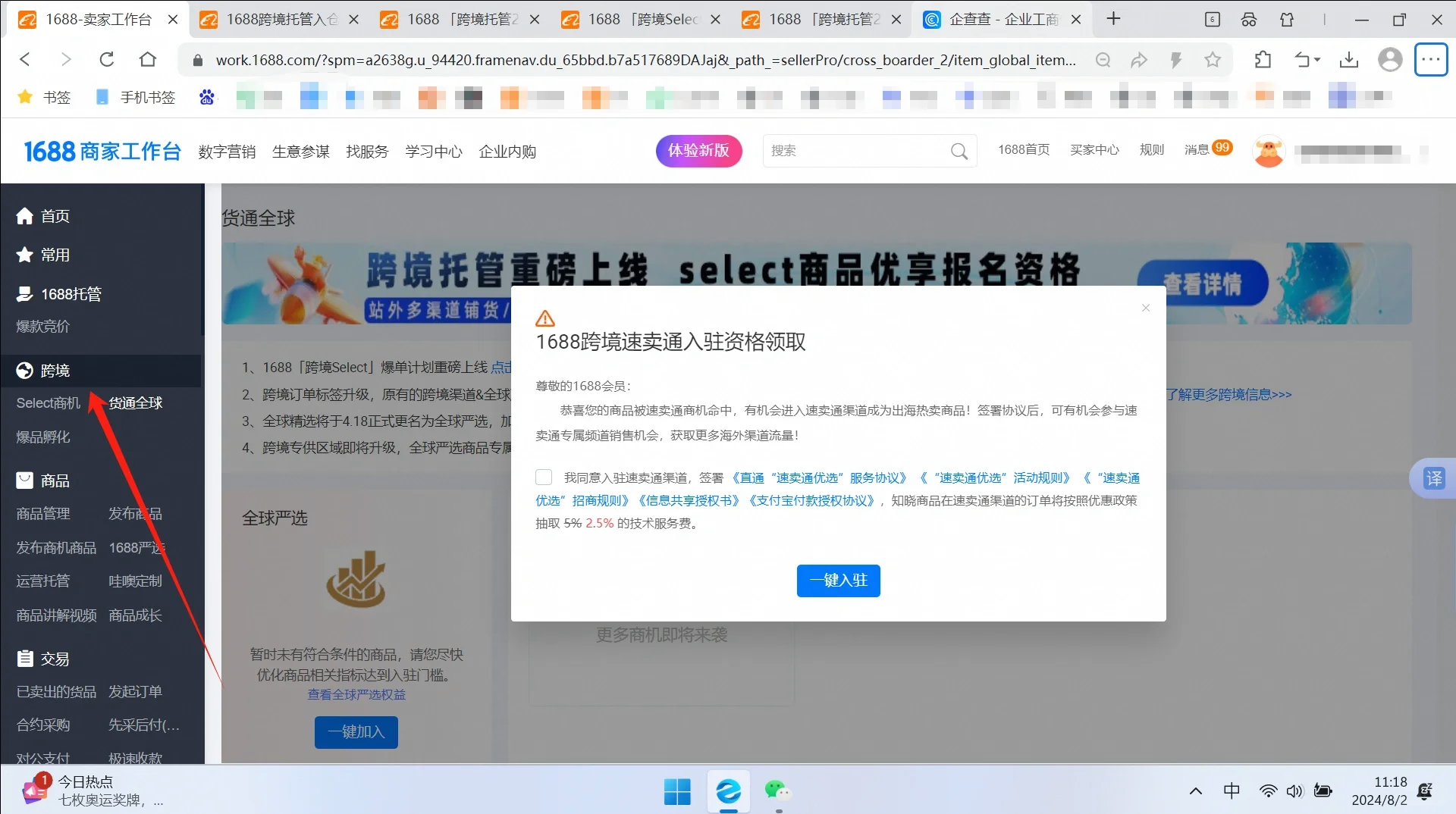The image size is (1456, 814).
Task: Open a new browser tab
Action: tap(1113, 19)
